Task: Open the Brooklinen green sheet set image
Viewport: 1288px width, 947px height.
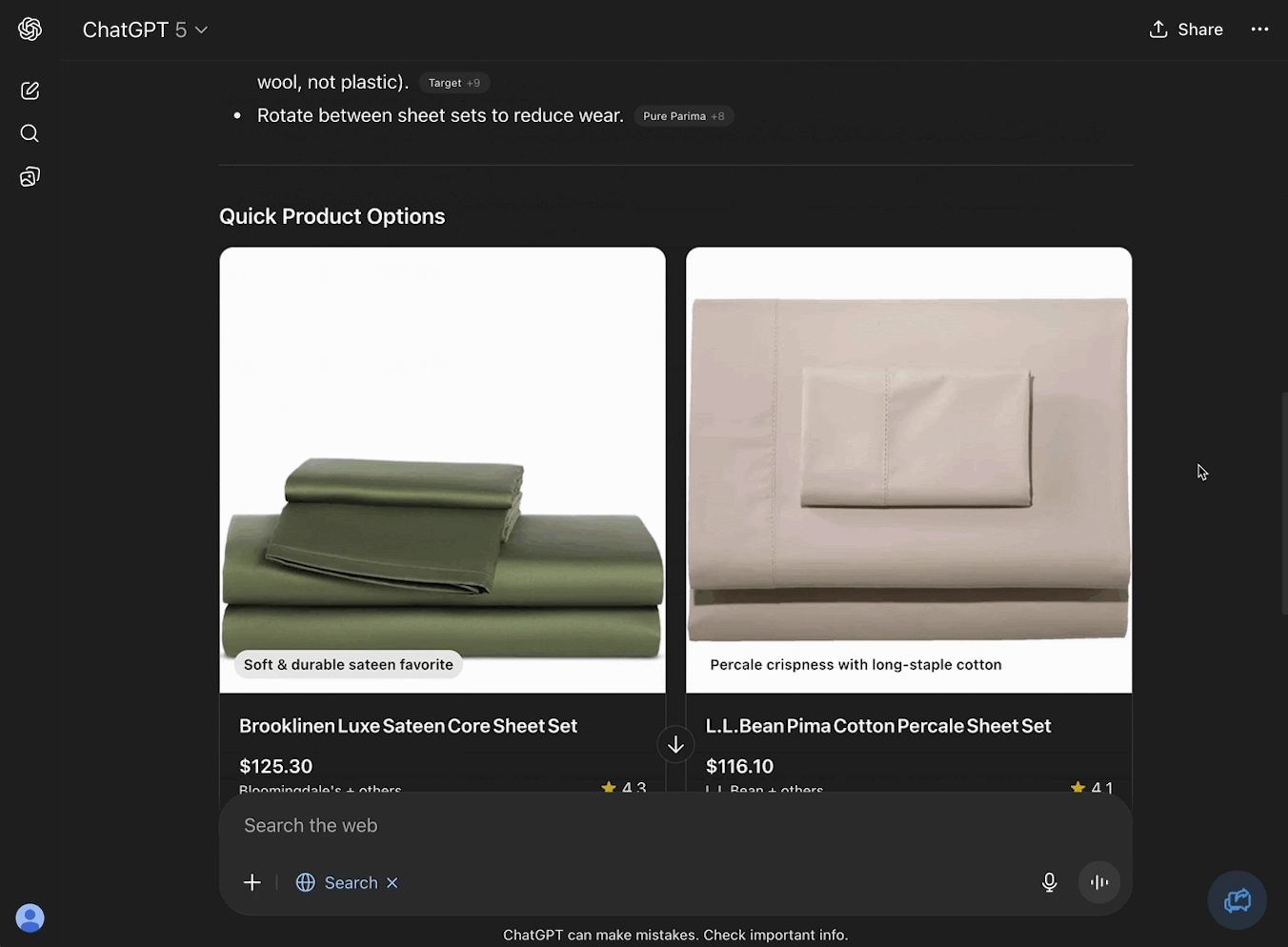Action: coord(442,470)
